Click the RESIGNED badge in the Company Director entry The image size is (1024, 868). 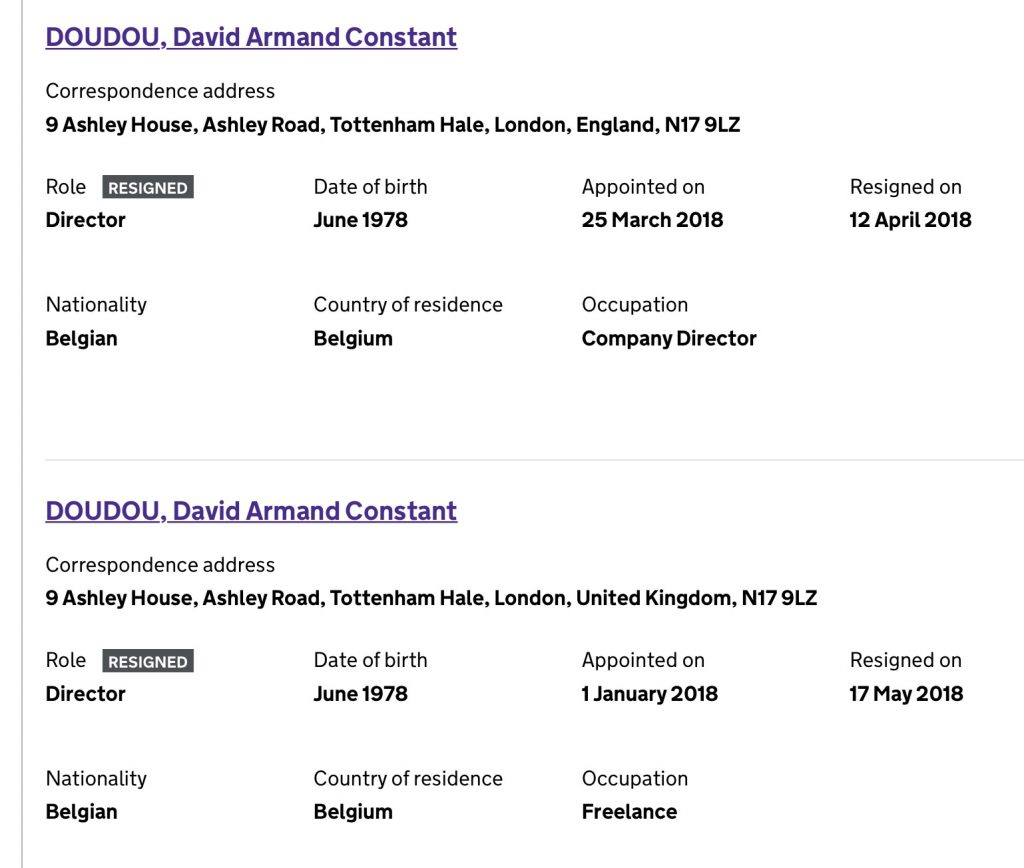click(148, 188)
